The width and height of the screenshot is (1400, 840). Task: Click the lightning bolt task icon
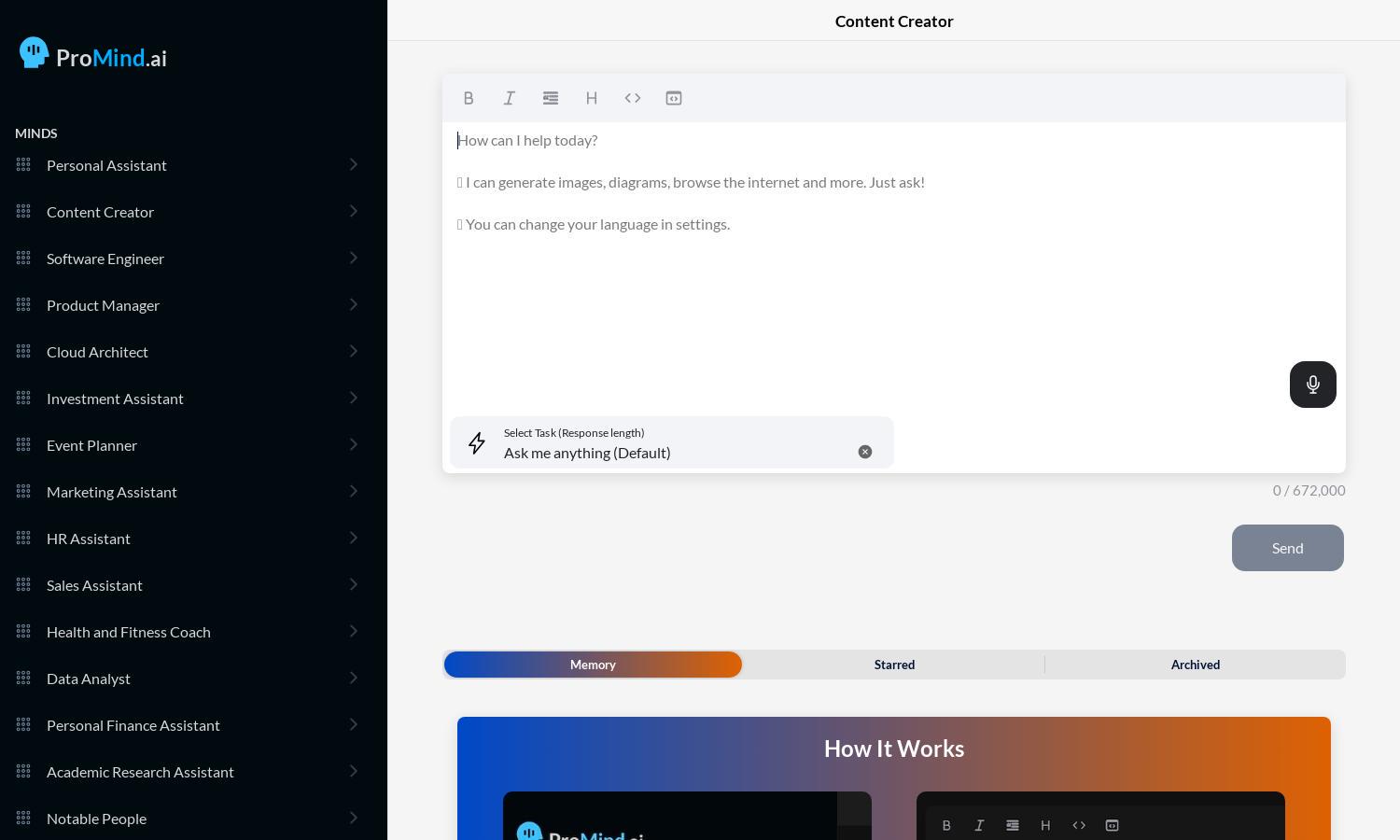tap(477, 442)
